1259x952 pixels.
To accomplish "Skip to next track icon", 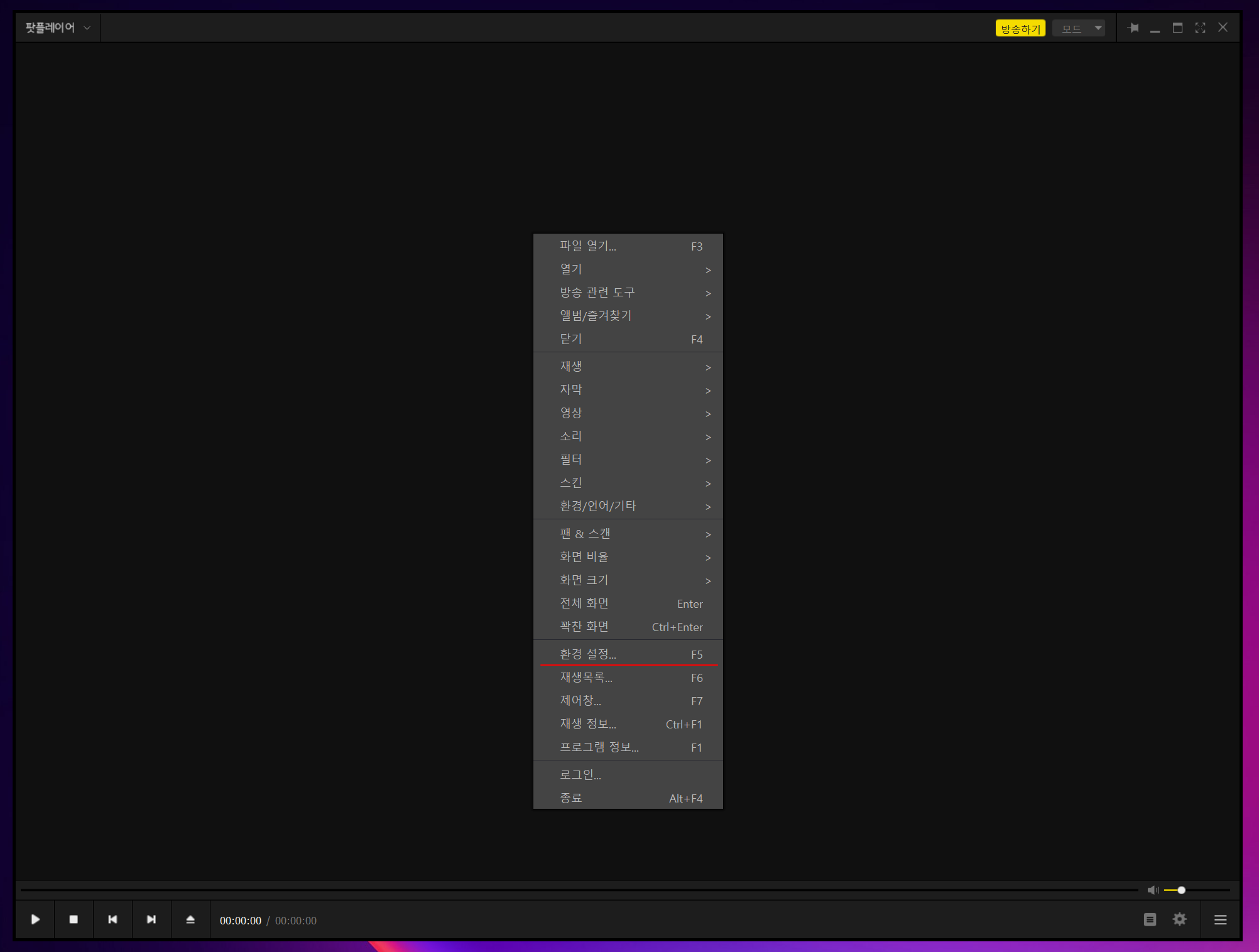I will point(151,919).
